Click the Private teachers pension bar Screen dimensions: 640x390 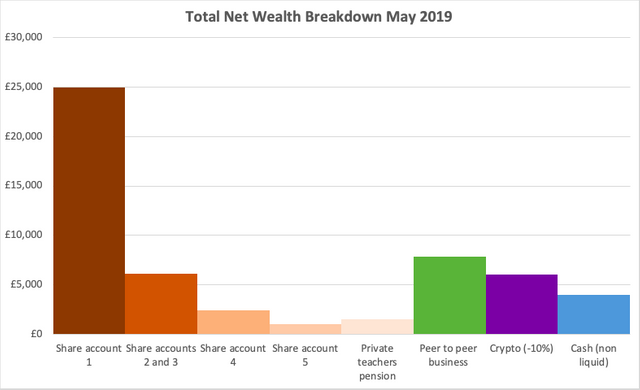point(378,327)
